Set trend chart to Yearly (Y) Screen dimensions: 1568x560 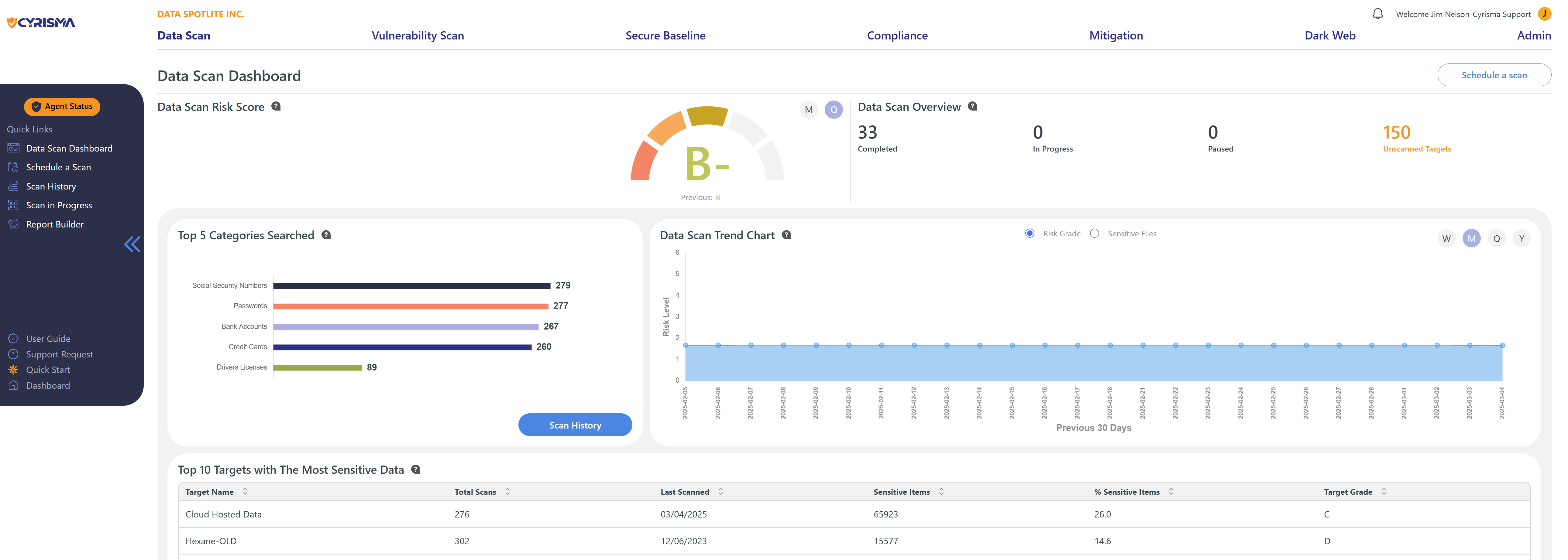pos(1521,238)
